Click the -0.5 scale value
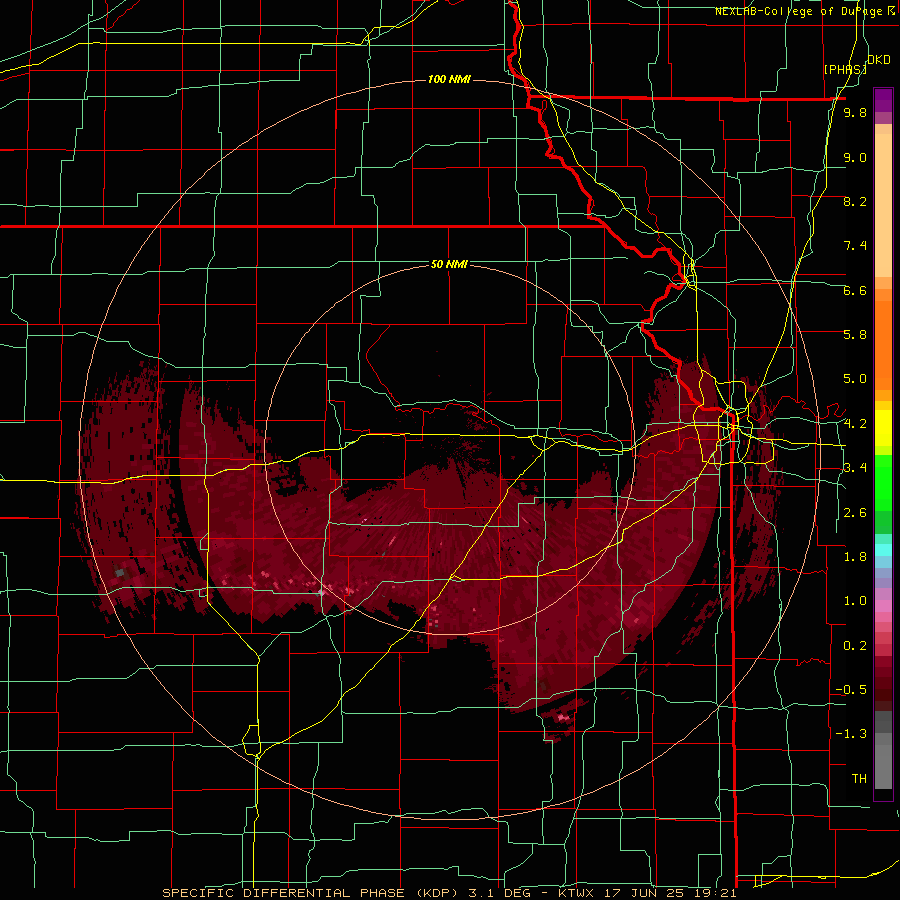The height and width of the screenshot is (900, 900). coord(851,690)
